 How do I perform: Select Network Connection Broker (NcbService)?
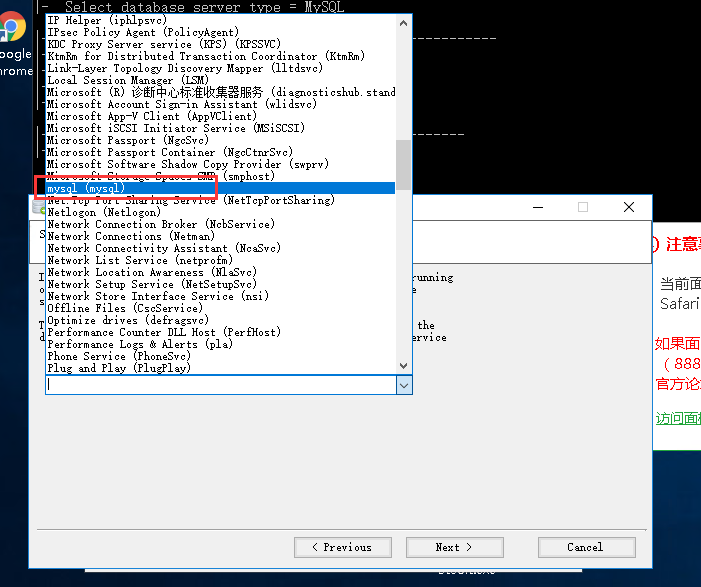tap(221, 224)
